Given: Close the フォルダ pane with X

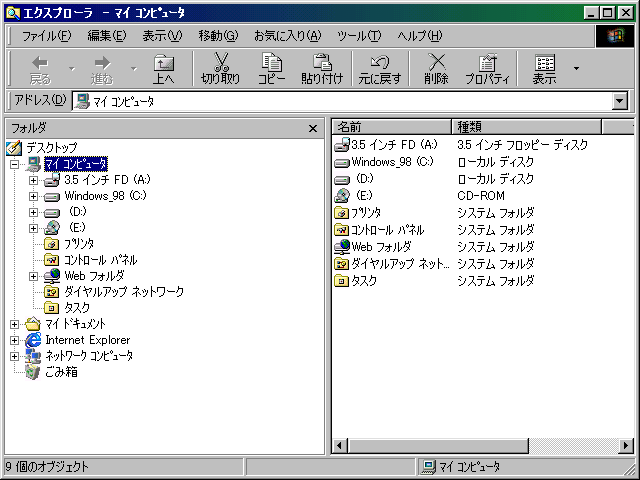Looking at the screenshot, I should (313, 129).
